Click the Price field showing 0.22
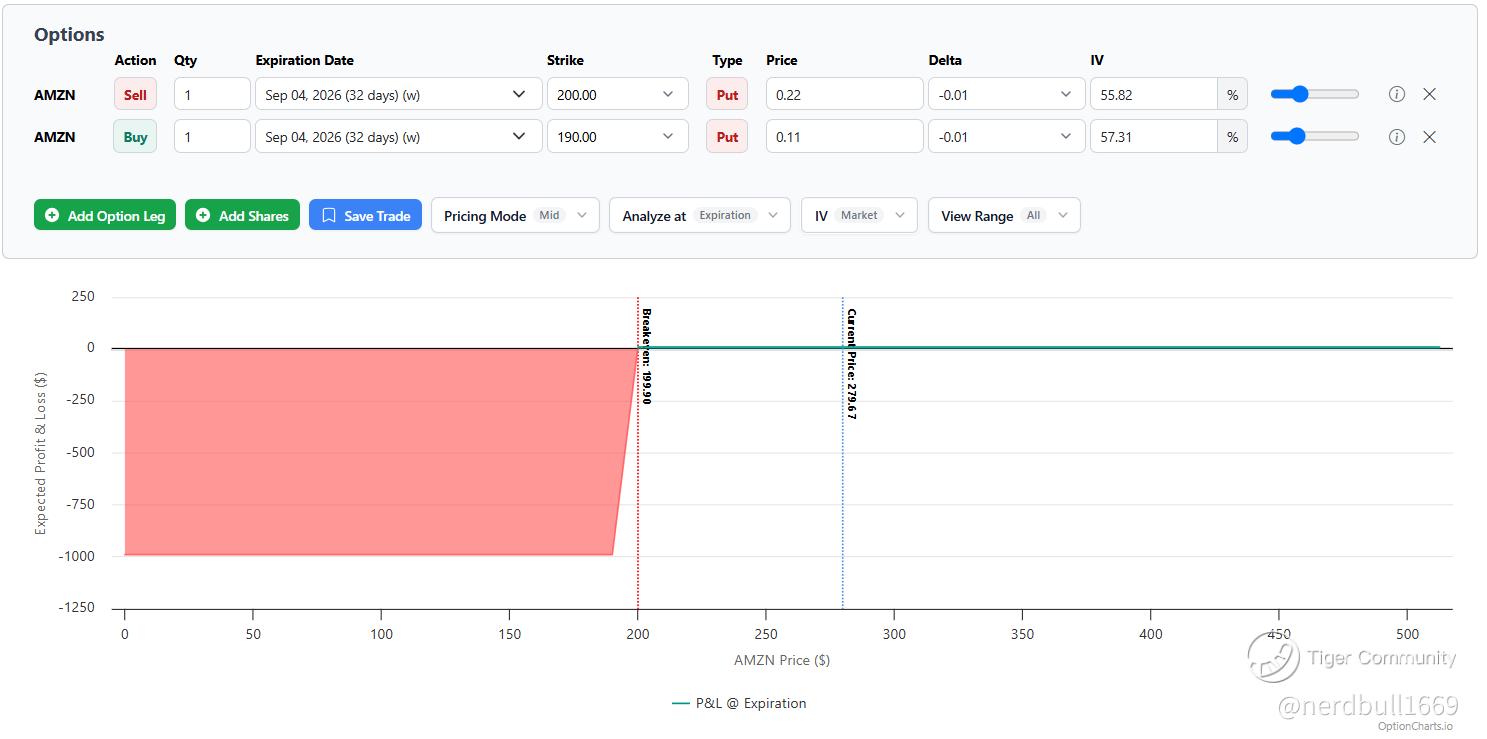The height and width of the screenshot is (739, 1487). click(845, 94)
